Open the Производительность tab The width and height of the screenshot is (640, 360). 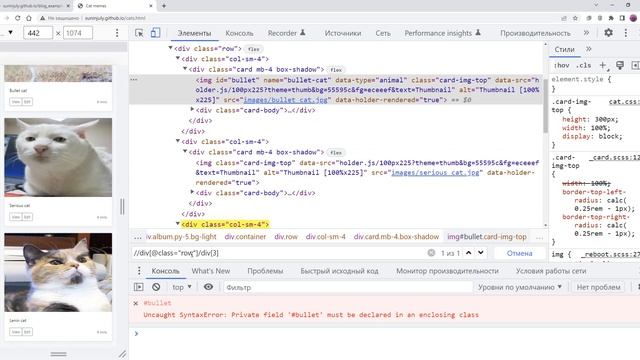535,33
